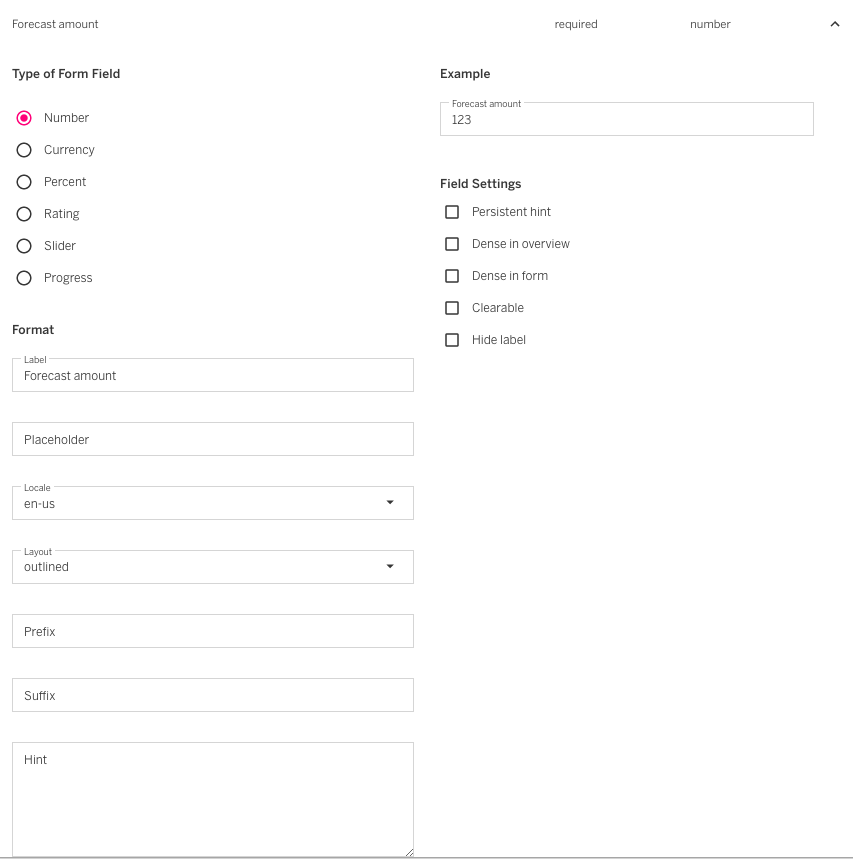
Task: Enable the Persistent hint checkbox
Action: (x=452, y=212)
